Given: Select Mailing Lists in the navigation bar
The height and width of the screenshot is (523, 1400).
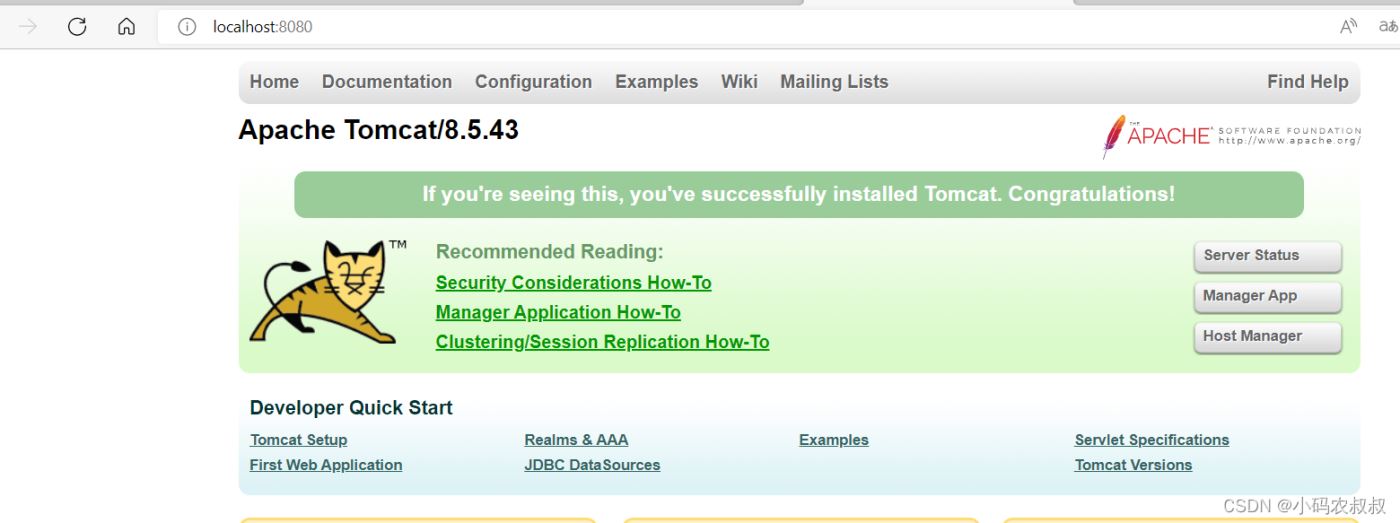Looking at the screenshot, I should point(834,82).
